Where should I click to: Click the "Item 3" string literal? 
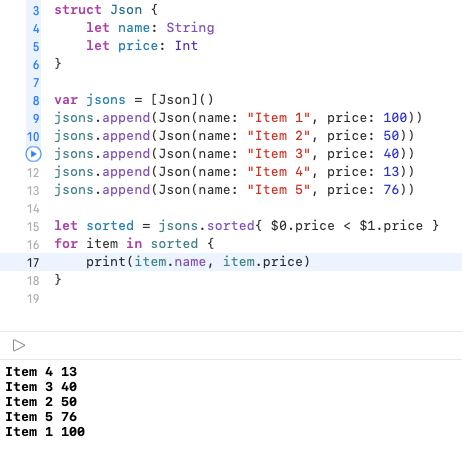(279, 154)
